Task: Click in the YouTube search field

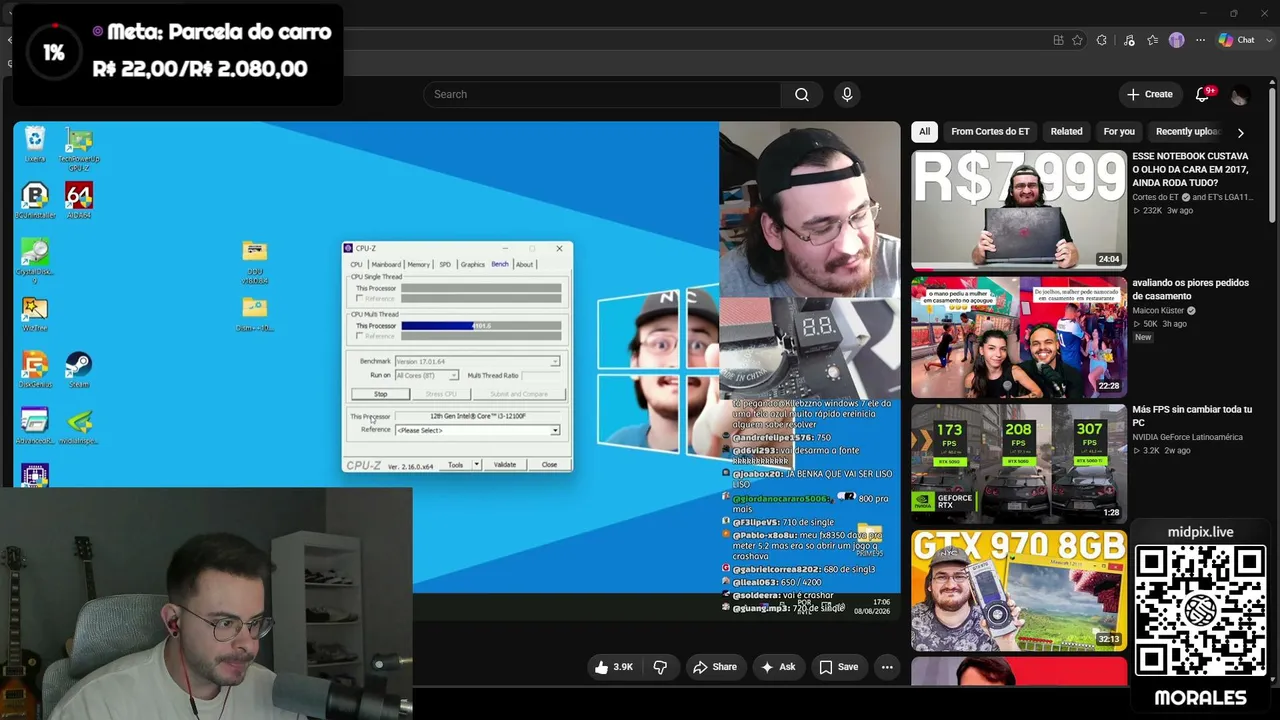Action: point(602,94)
